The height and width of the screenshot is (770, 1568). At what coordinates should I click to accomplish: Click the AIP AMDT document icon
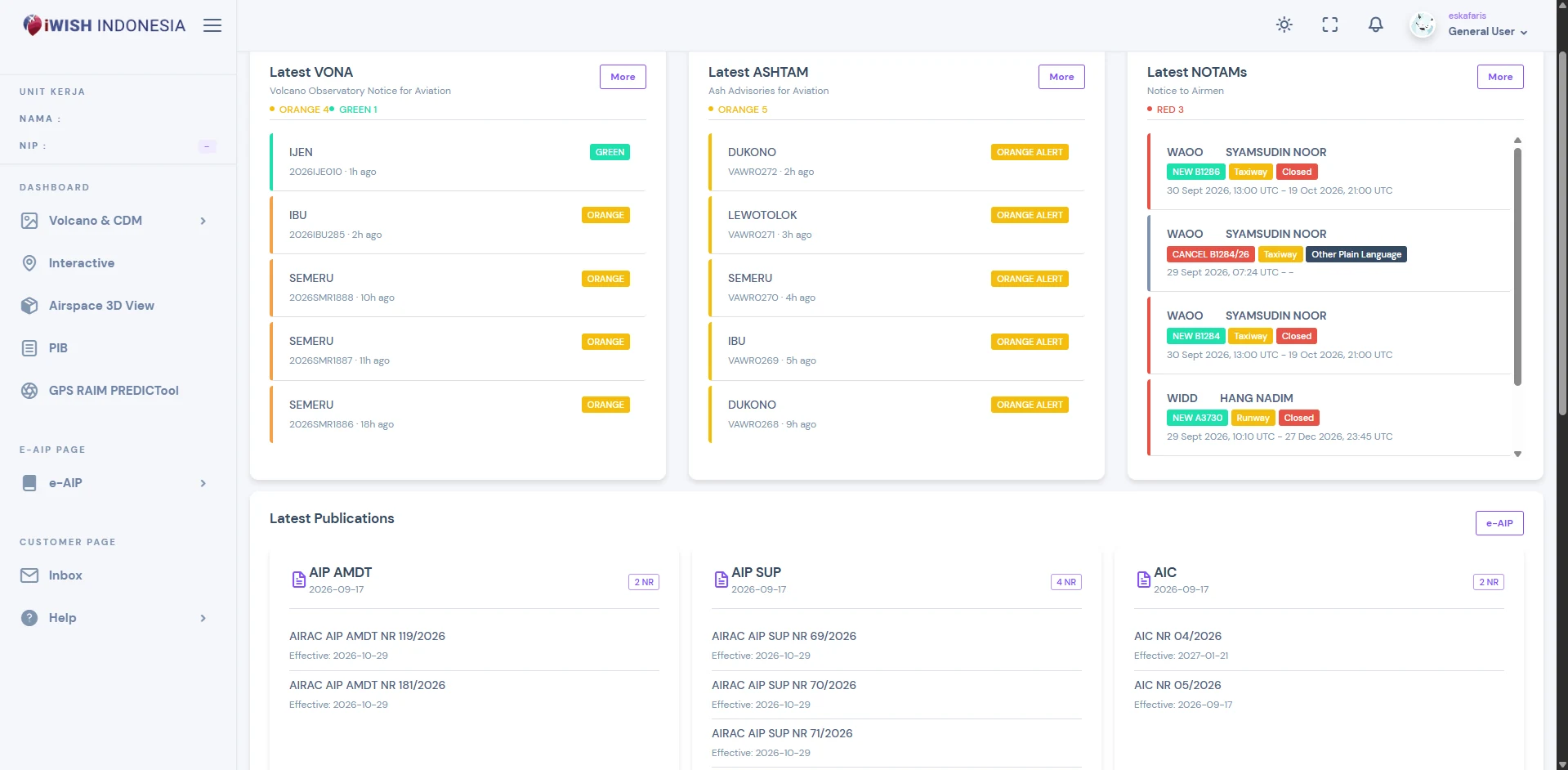[x=299, y=580]
